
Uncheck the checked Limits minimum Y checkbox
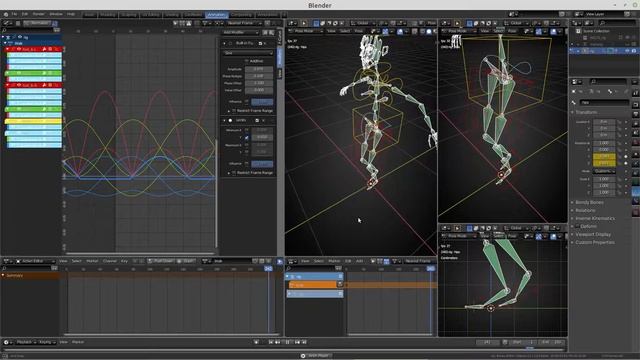coord(247,138)
